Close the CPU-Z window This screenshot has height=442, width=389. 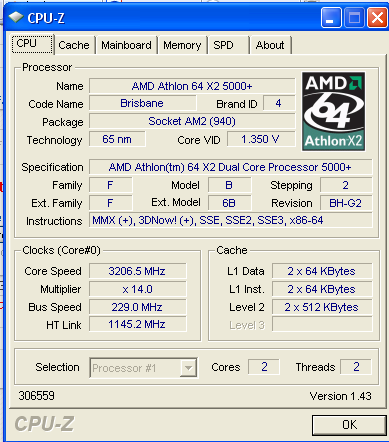point(377,18)
